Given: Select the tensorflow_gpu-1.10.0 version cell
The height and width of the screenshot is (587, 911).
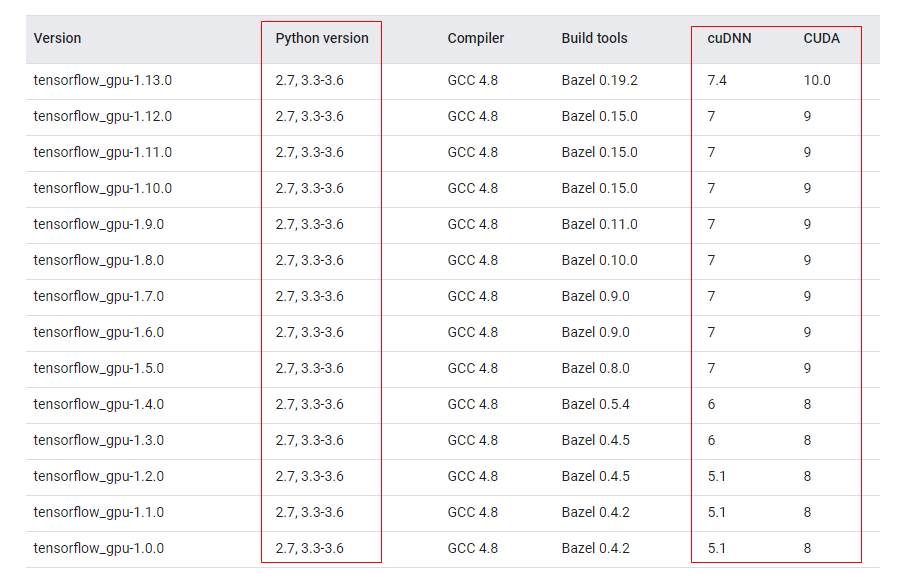Looking at the screenshot, I should [103, 188].
